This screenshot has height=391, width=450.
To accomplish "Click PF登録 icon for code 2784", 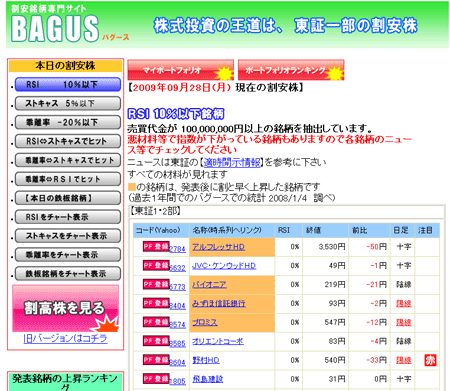I will click(x=156, y=246).
